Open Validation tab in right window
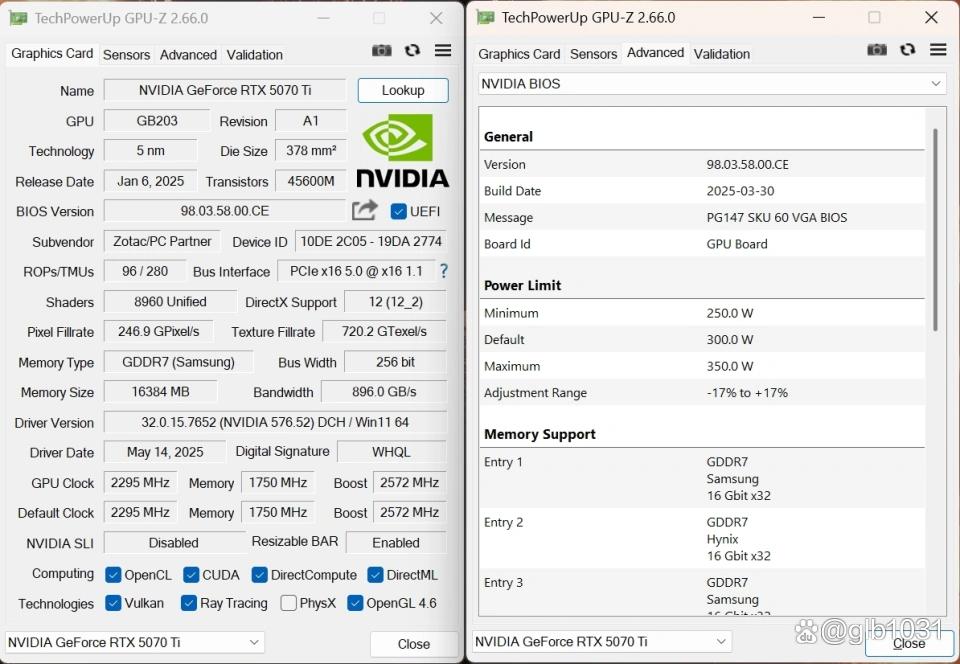 pos(721,54)
